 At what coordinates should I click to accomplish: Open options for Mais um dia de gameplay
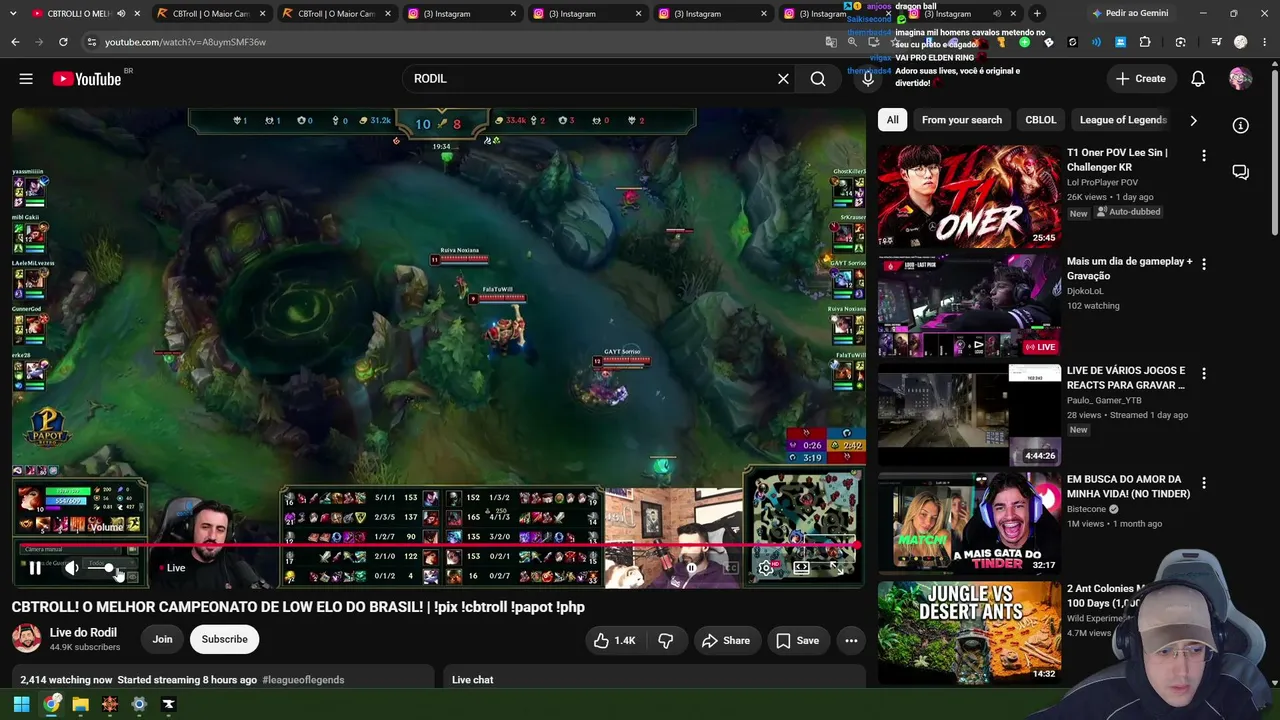coord(1204,264)
